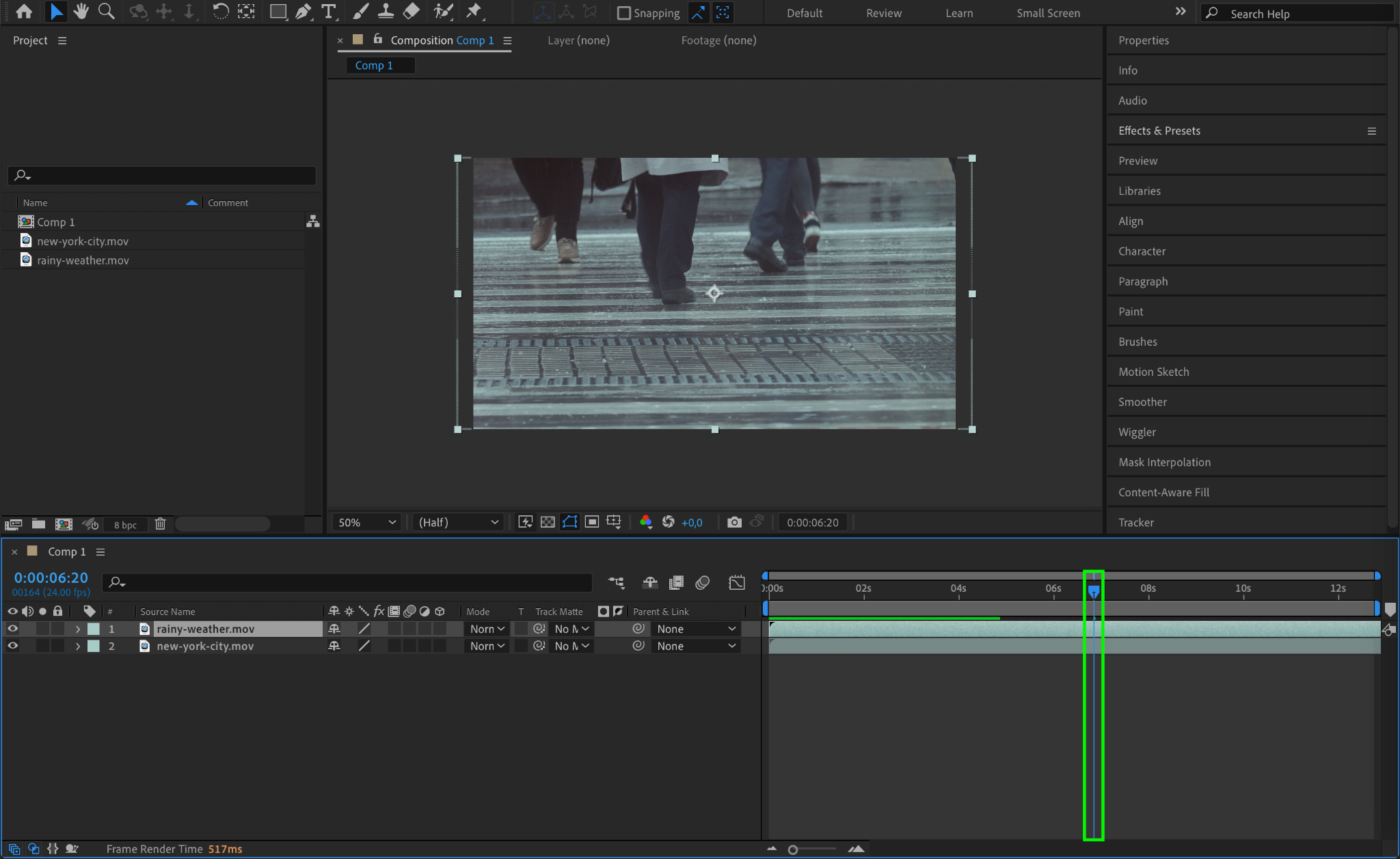Enable the Snapping checkbox

click(x=623, y=13)
